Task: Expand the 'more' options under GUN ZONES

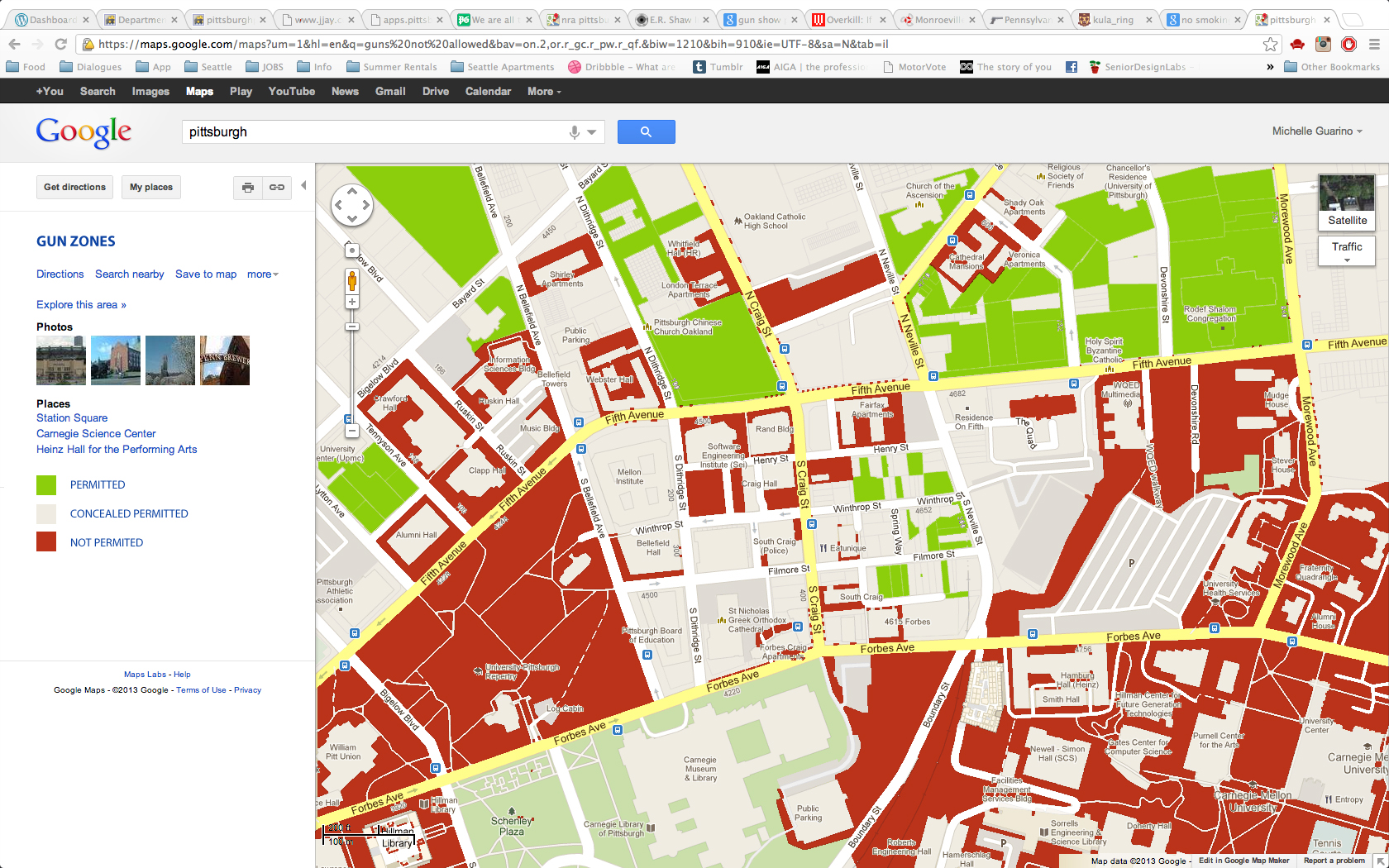Action: pos(262,274)
